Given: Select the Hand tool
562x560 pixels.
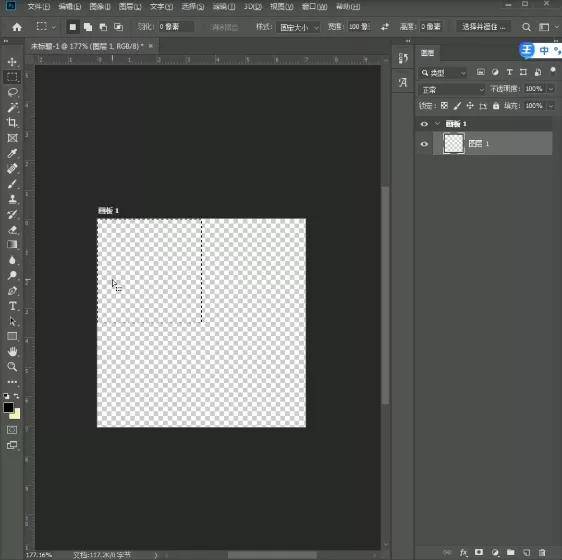Looking at the screenshot, I should pos(12,351).
